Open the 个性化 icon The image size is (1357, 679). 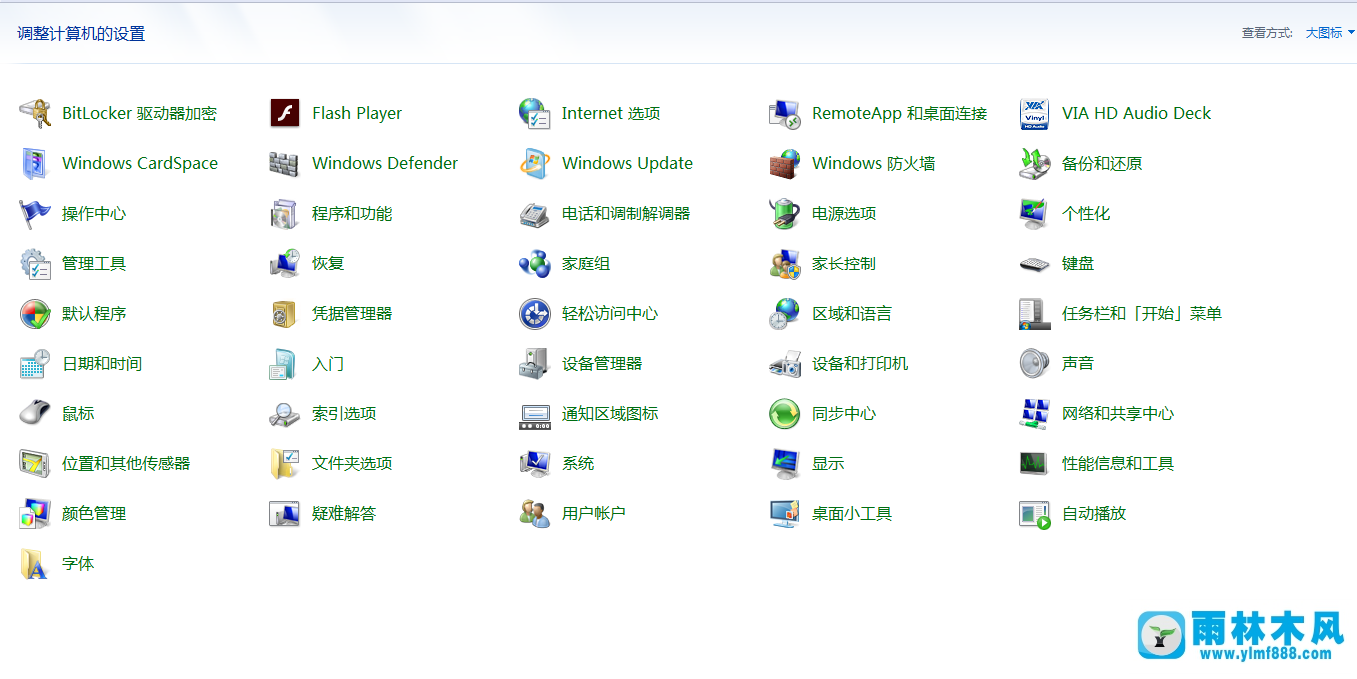(x=1035, y=214)
